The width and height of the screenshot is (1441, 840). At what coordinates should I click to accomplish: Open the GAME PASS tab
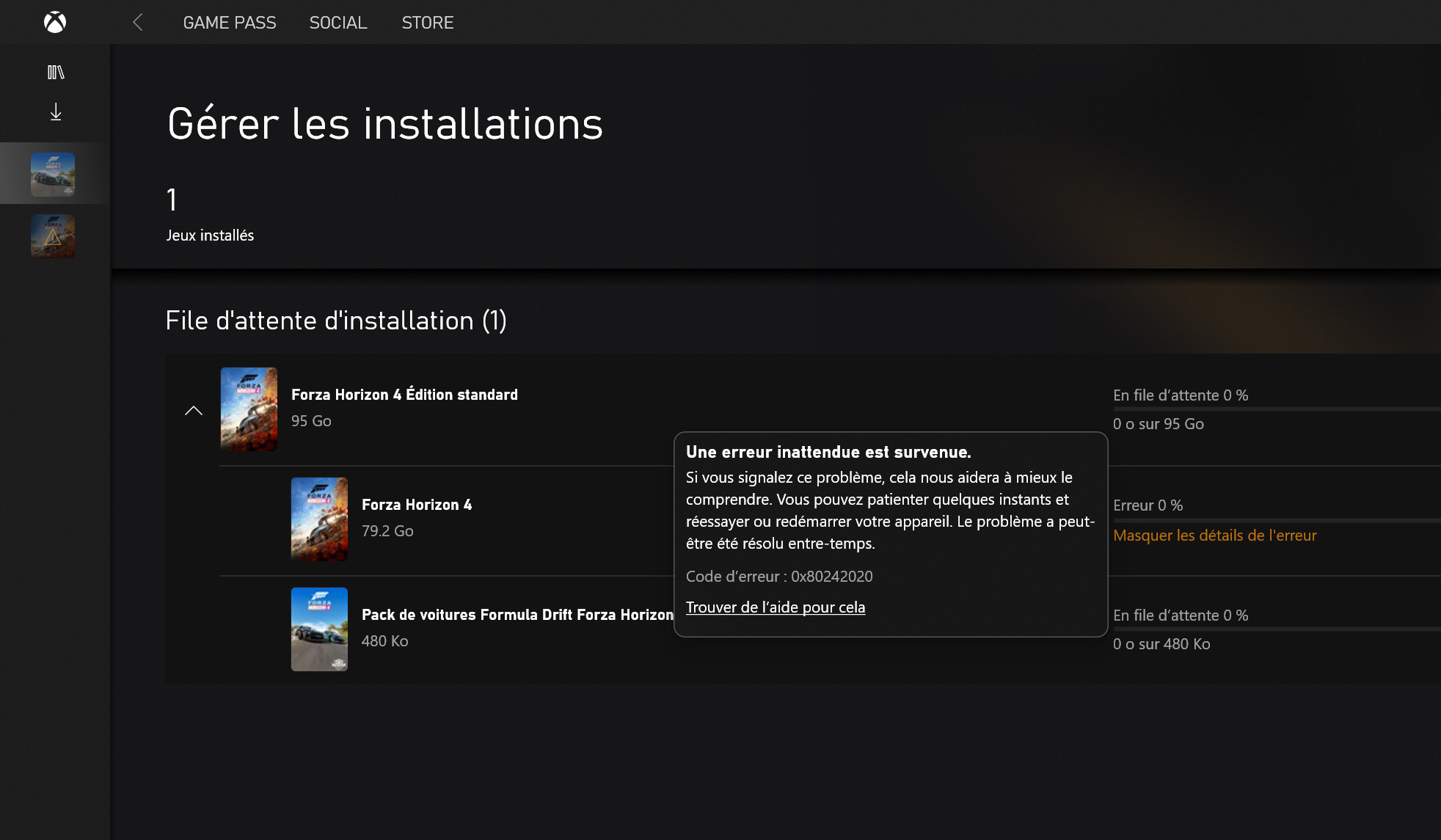[x=230, y=23]
